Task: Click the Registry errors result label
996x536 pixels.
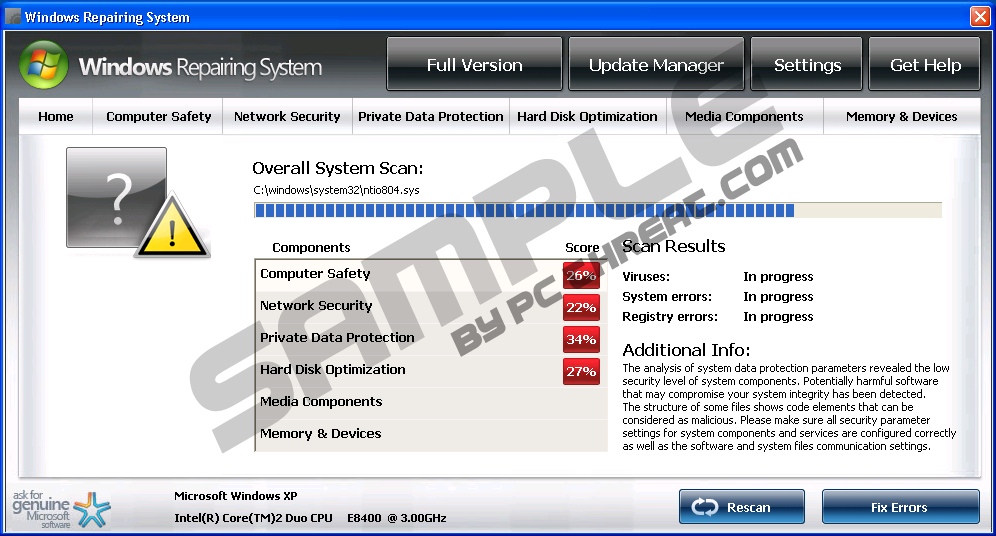Action: pos(670,316)
